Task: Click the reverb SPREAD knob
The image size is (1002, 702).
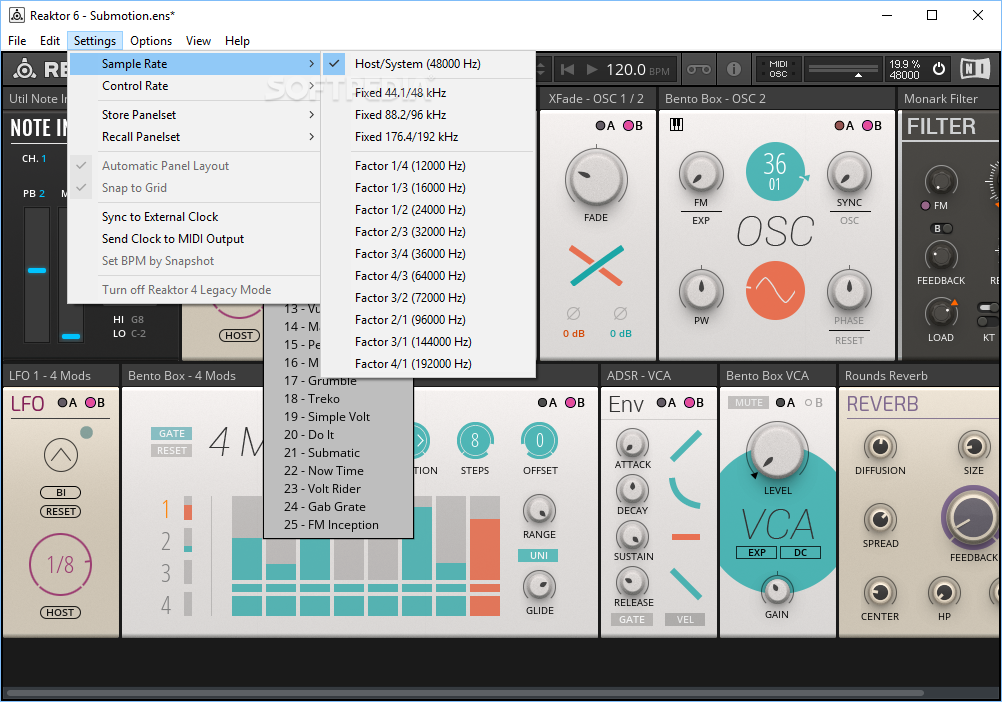Action: click(880, 519)
